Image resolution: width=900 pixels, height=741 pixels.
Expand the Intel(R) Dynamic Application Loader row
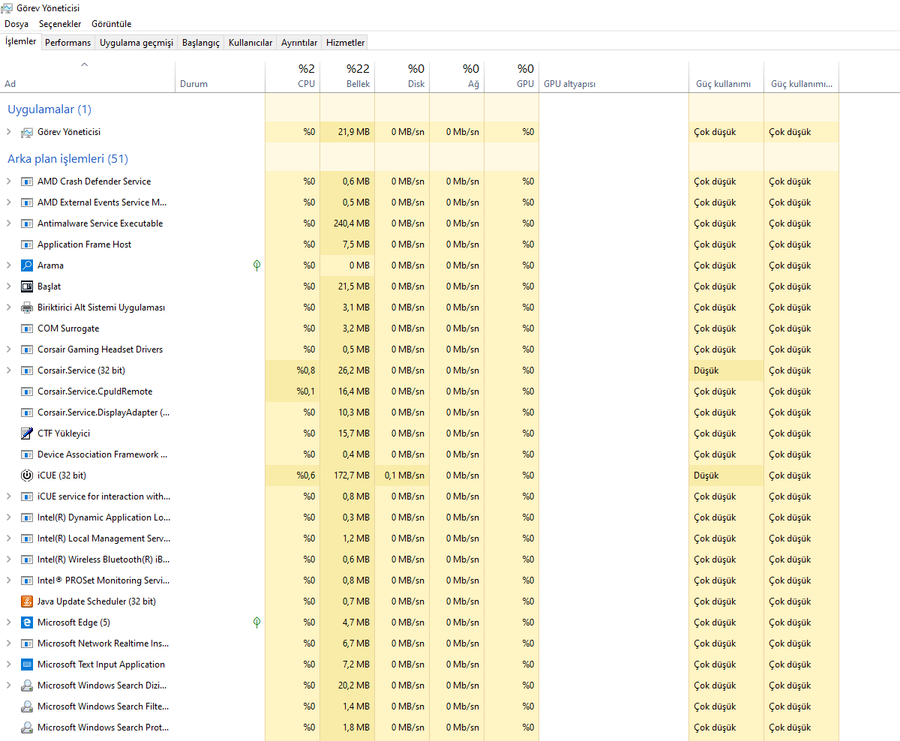[x=9, y=517]
